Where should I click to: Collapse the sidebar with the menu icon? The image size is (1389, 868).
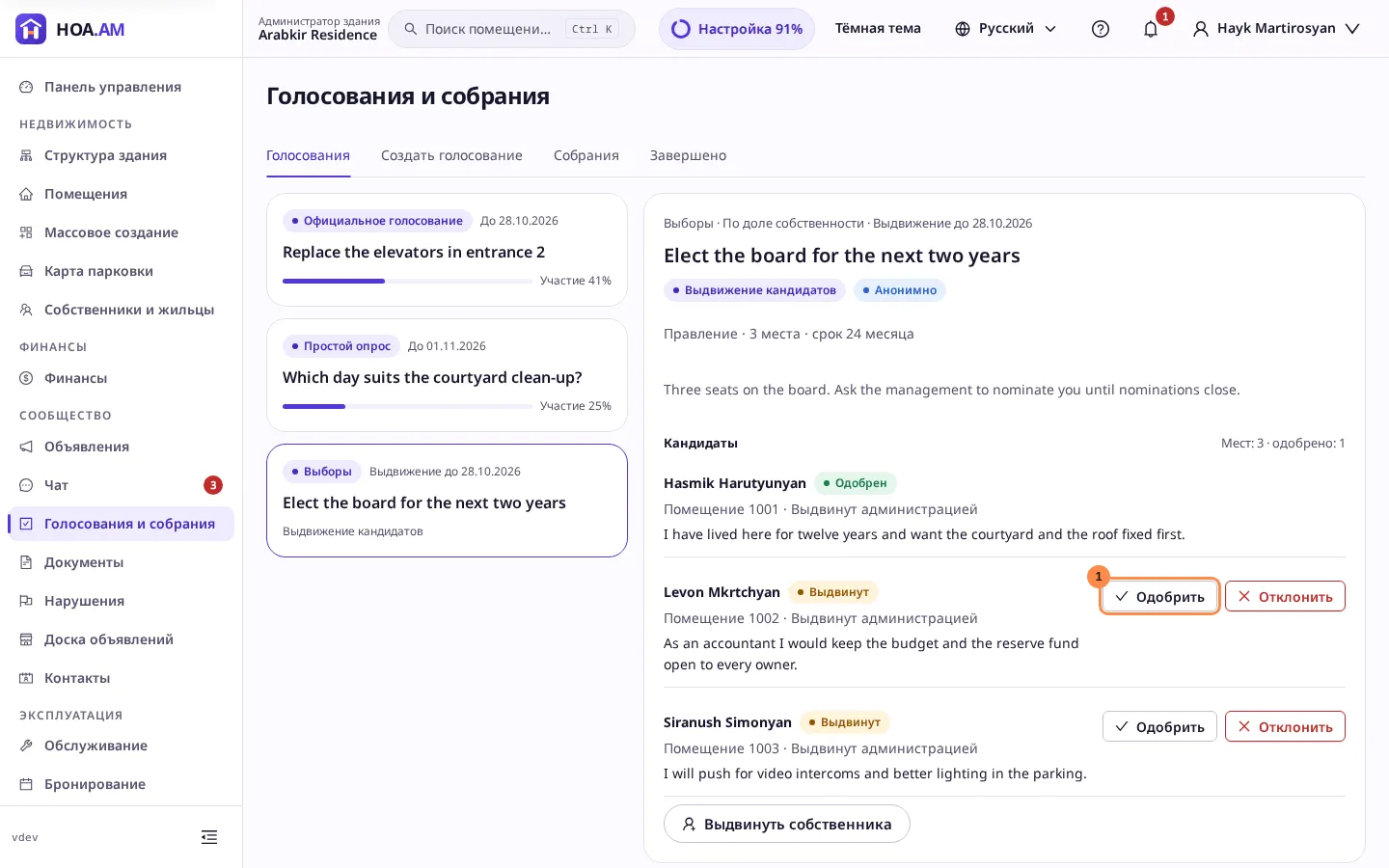(209, 837)
